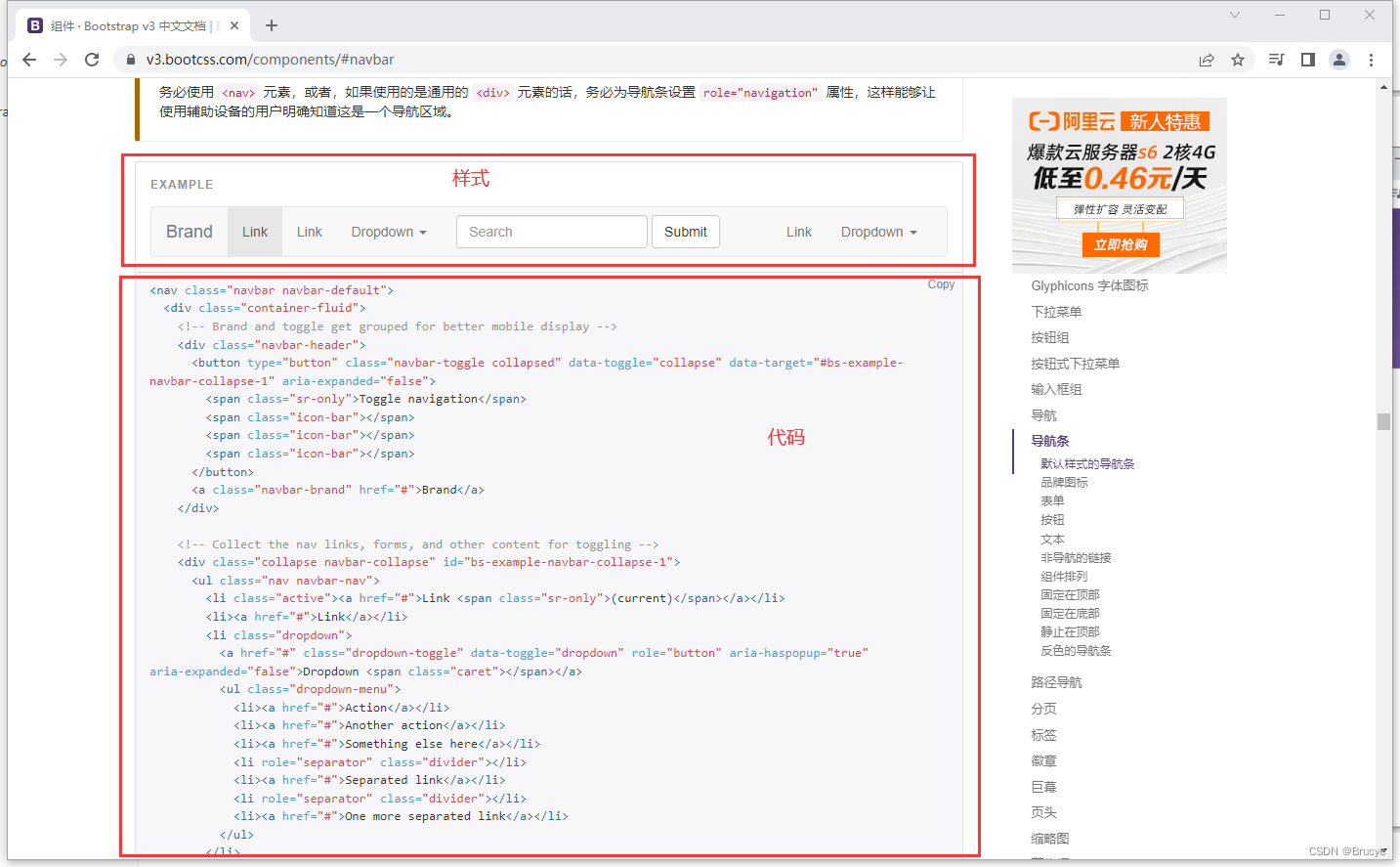Image resolution: width=1400 pixels, height=867 pixels.
Task: Click the Brand navbar link
Action: 190,232
